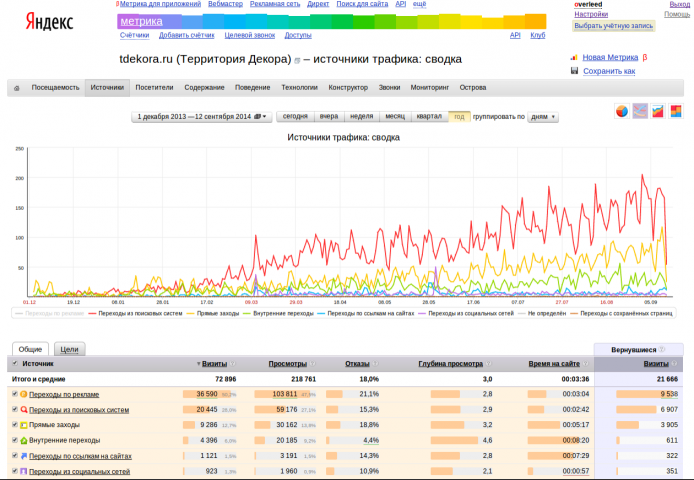Set the period to квартал

(x=429, y=116)
